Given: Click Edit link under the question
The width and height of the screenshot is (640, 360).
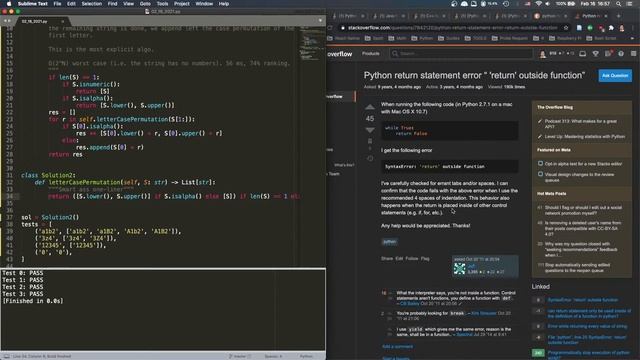Looking at the screenshot, I should coord(399,258).
